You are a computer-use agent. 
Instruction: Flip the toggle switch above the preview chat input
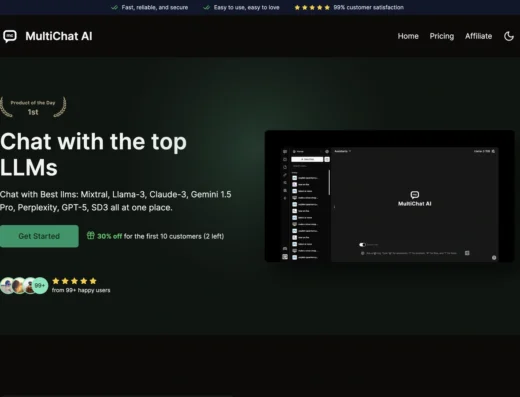click(x=362, y=245)
